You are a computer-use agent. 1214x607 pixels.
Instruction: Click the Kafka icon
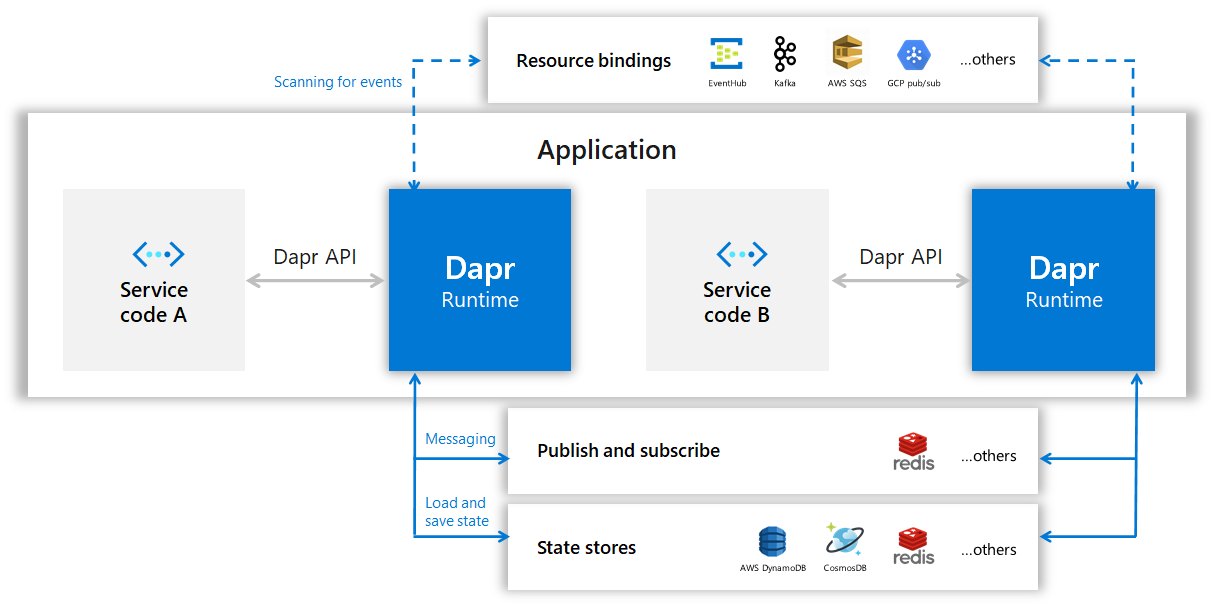pos(785,52)
